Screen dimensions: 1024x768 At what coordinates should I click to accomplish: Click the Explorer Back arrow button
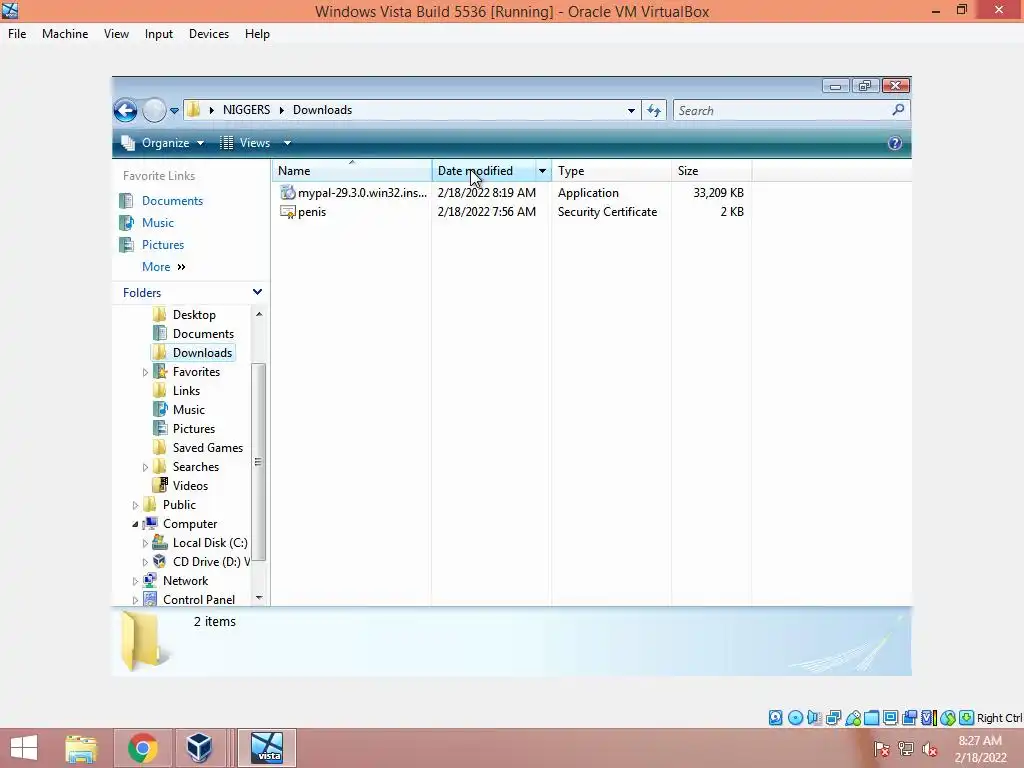click(x=125, y=110)
